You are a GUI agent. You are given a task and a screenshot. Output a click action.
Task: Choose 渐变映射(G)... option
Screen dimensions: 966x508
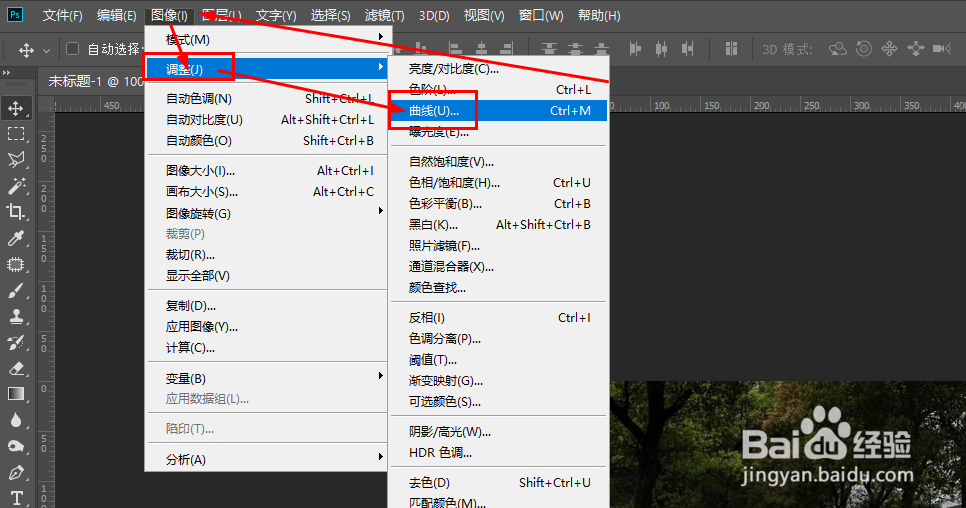coord(500,381)
